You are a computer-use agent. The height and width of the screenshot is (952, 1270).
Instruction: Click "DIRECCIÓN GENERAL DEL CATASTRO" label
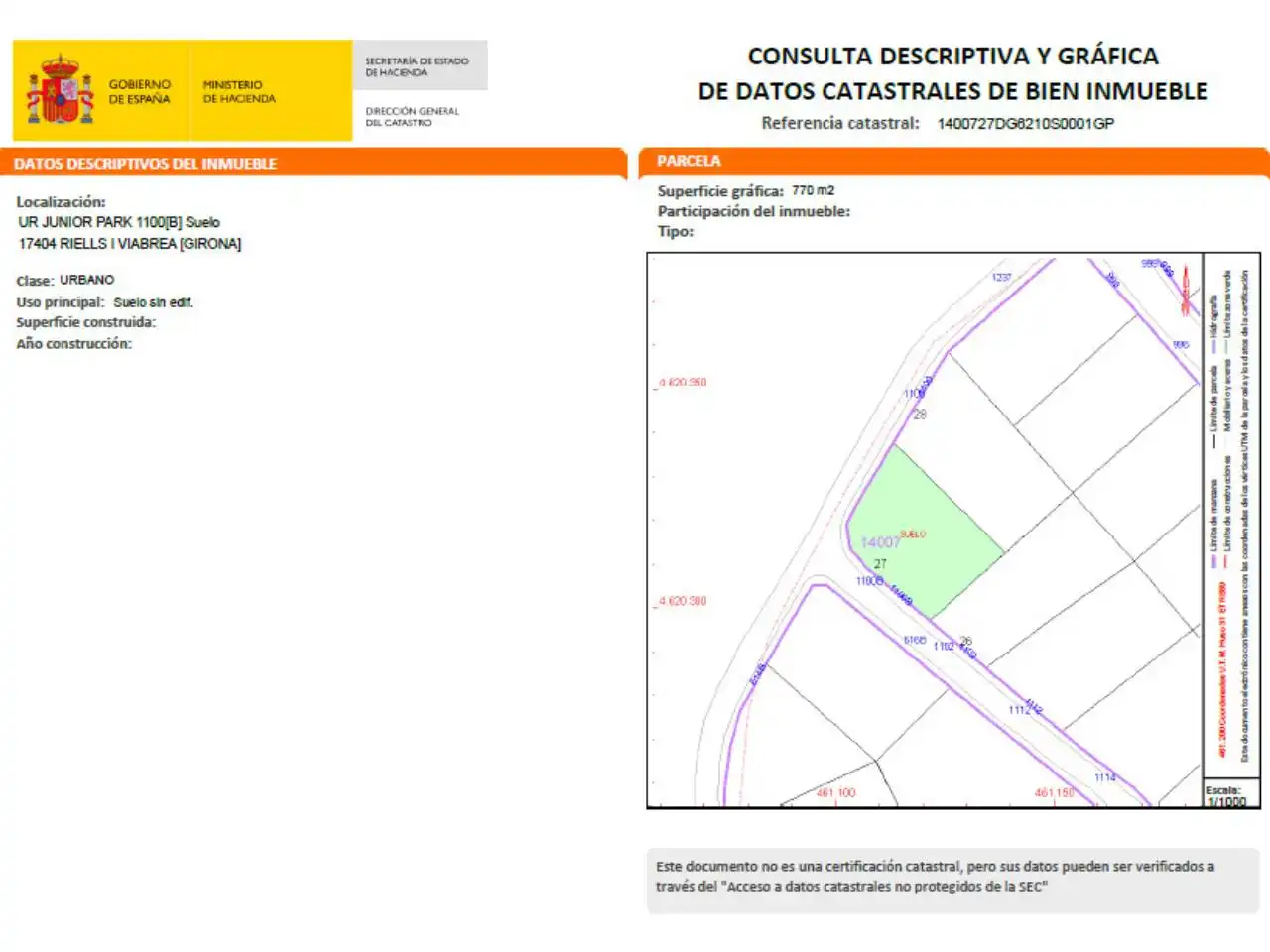coord(412,117)
